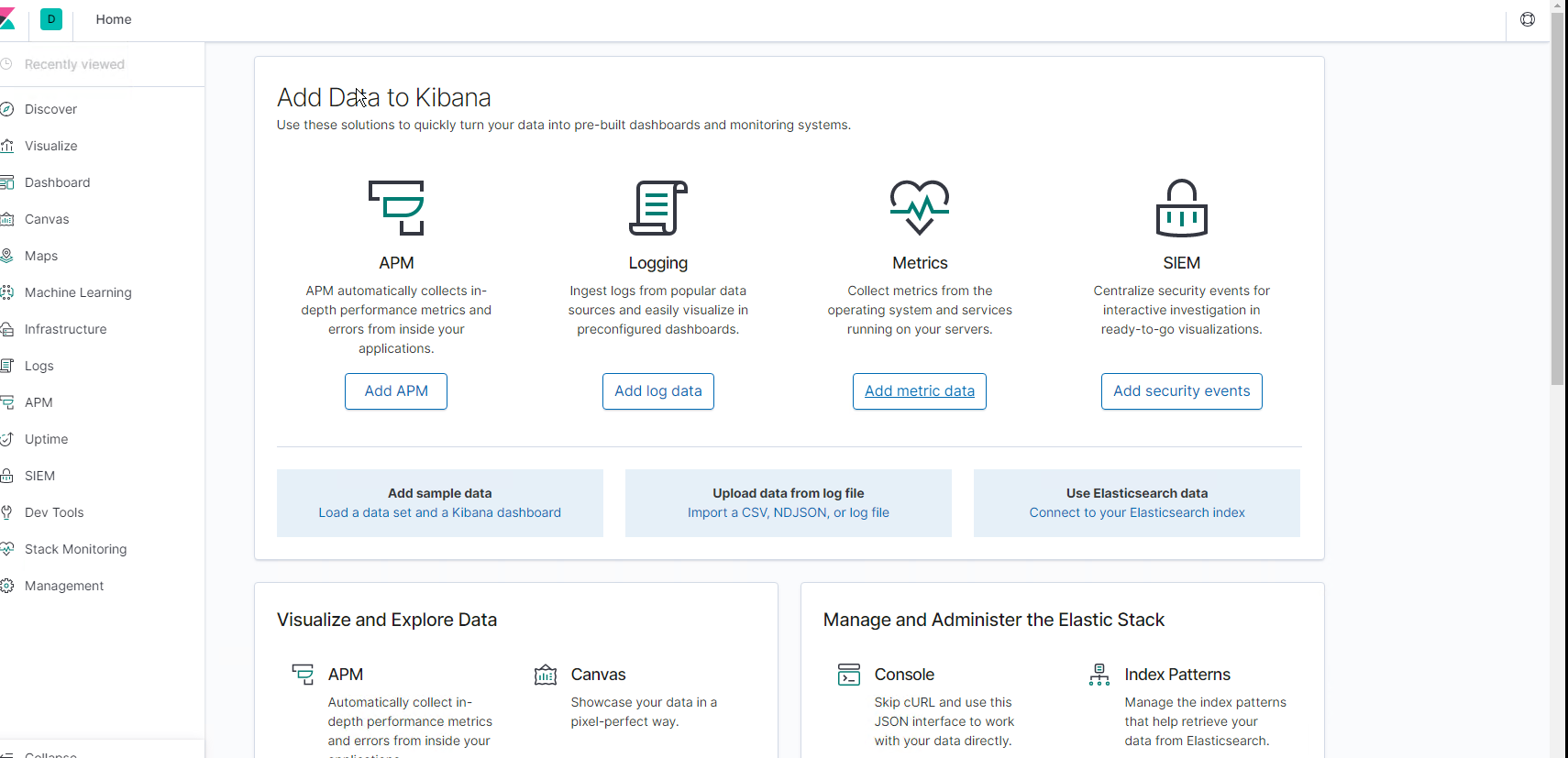1568x758 pixels.
Task: Open the Console link in Manage section
Action: [904, 675]
